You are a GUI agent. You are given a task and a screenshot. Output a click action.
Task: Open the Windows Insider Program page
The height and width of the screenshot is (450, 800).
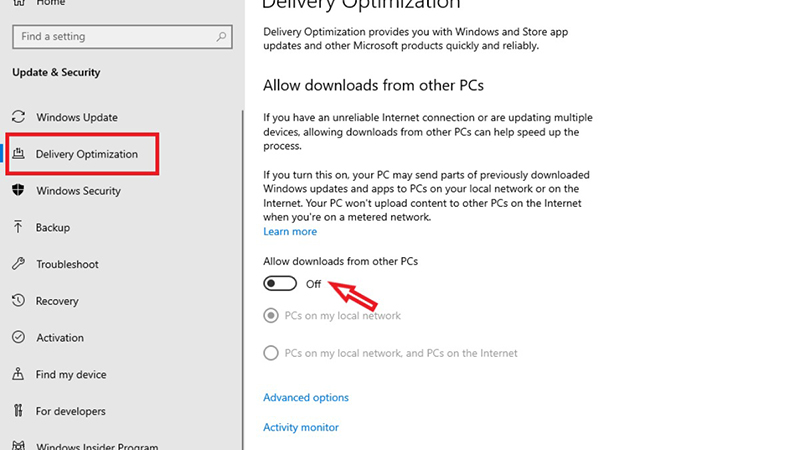tap(90, 446)
